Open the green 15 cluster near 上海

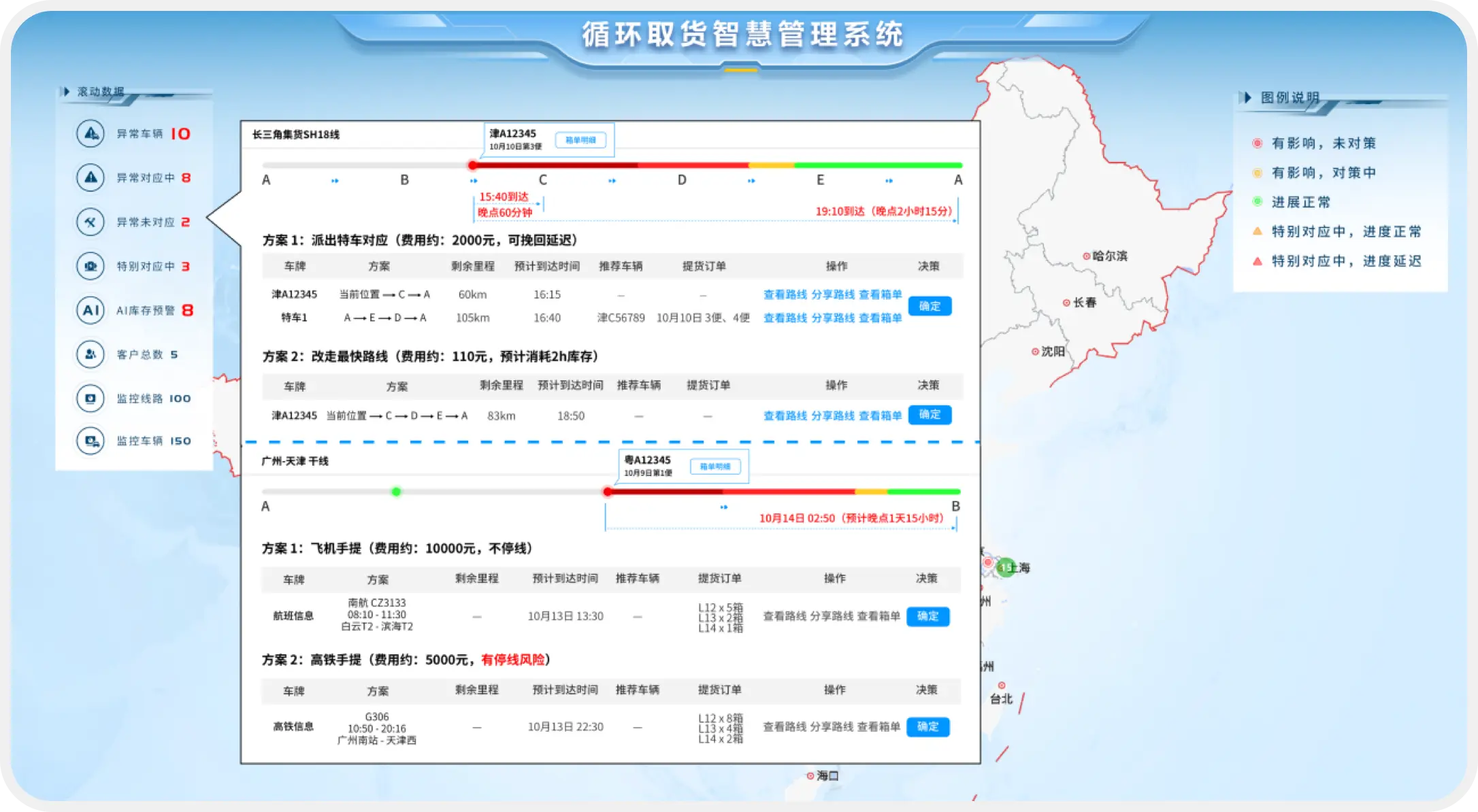pos(1006,567)
